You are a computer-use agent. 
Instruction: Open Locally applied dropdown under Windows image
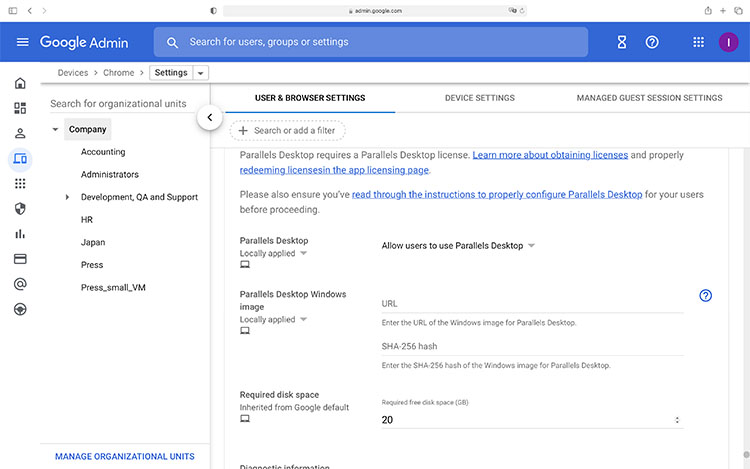273,319
